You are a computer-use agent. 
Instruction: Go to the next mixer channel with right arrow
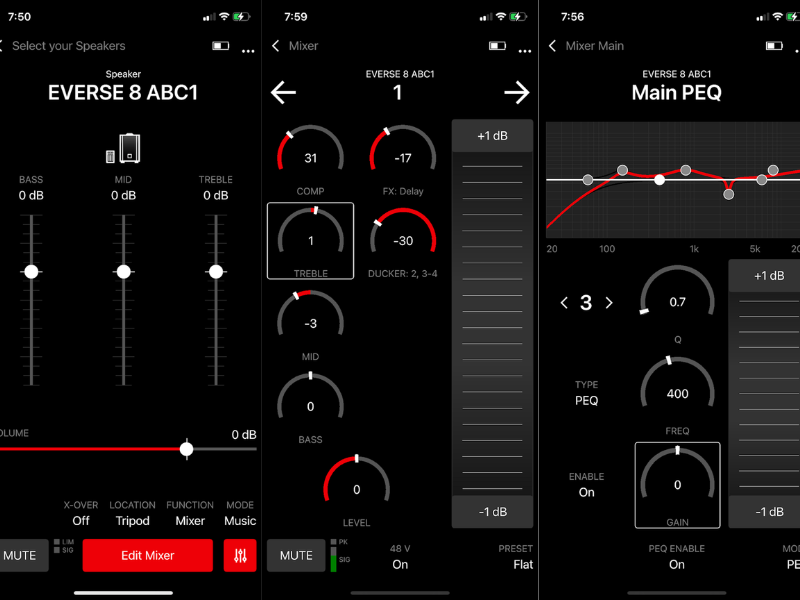click(517, 92)
